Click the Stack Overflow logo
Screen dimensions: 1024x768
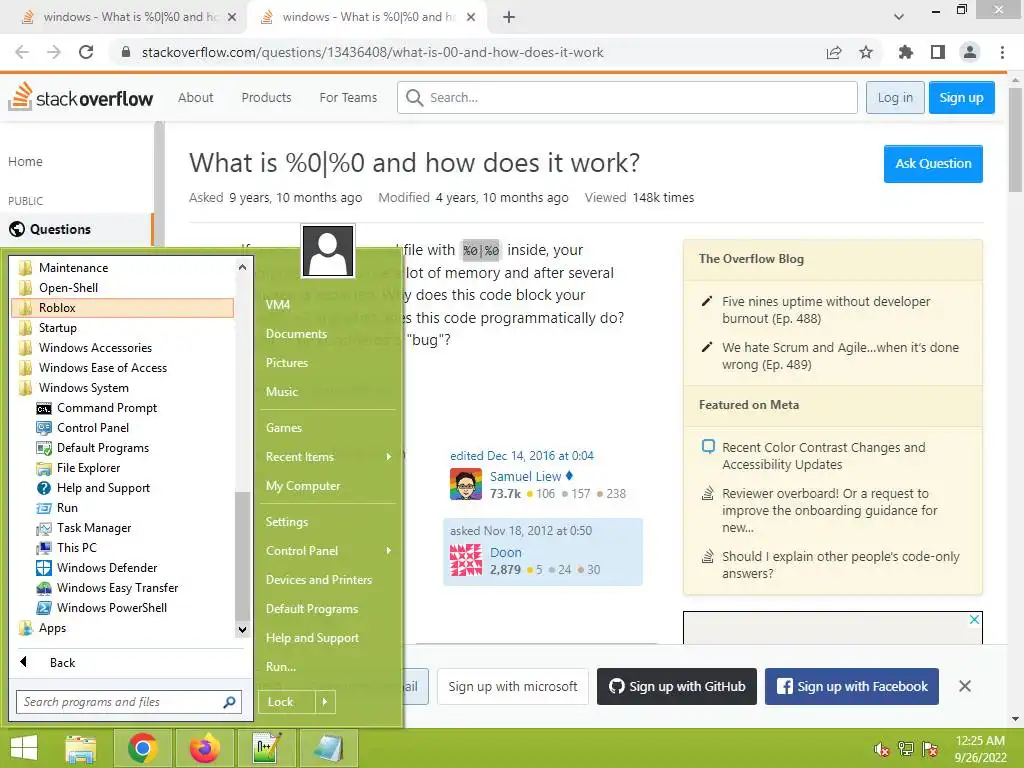(x=80, y=97)
